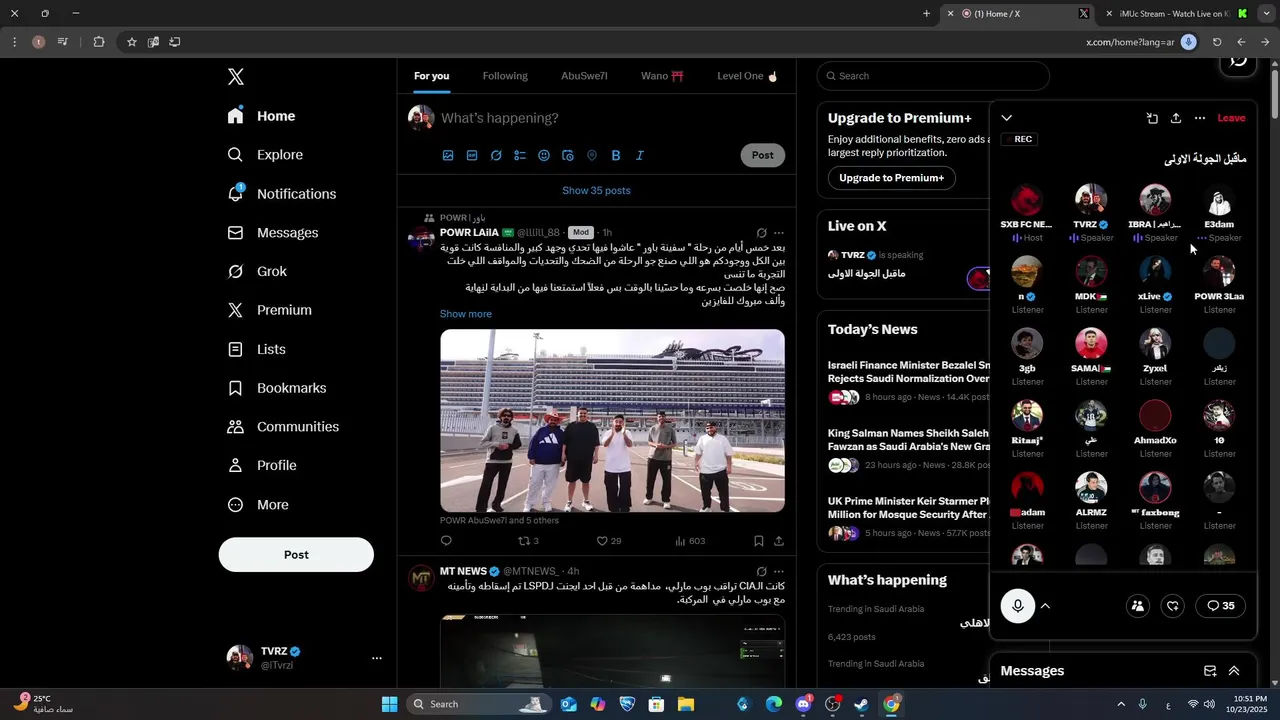The width and height of the screenshot is (1280, 720).
Task: Open Lists in the sidebar
Action: 257,349
